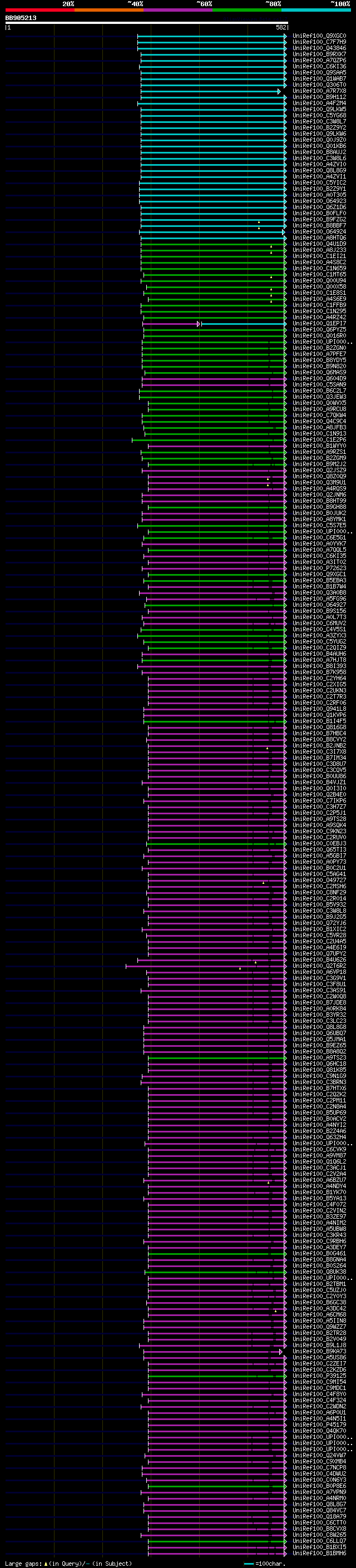Click label UniRef100_B0FLF0
356x1568 pixels.
pos(319,214)
